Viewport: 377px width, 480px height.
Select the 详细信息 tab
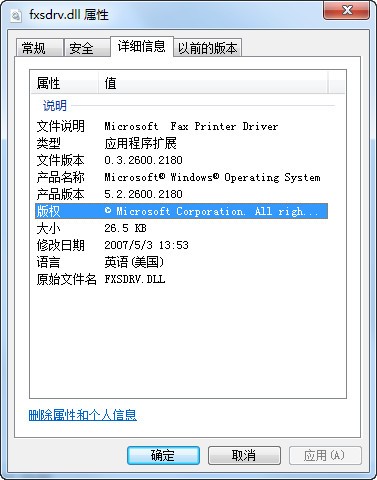pyautogui.click(x=142, y=46)
